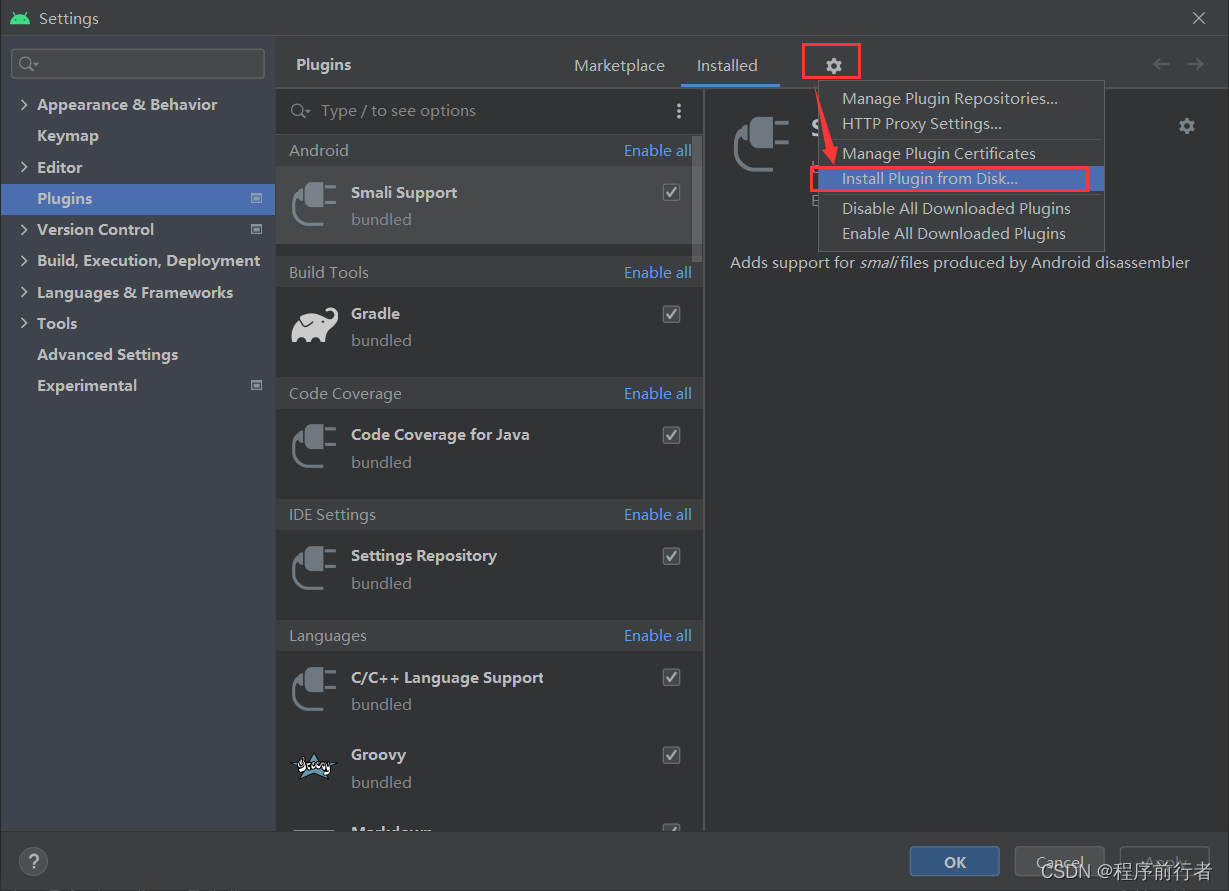Click the Plugins row project-level icon
Image resolution: width=1229 pixels, height=891 pixels.
[256, 198]
